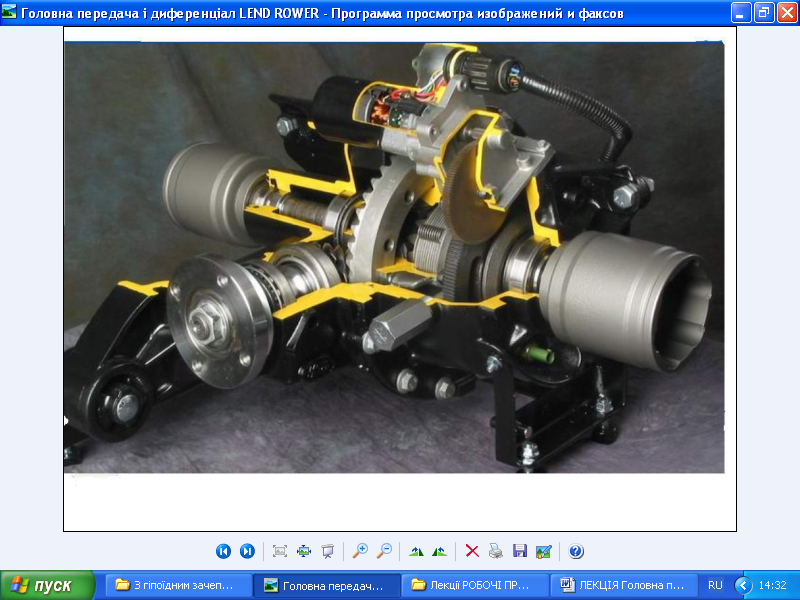Print the current image
Image resolution: width=800 pixels, height=600 pixels.
click(x=496, y=552)
